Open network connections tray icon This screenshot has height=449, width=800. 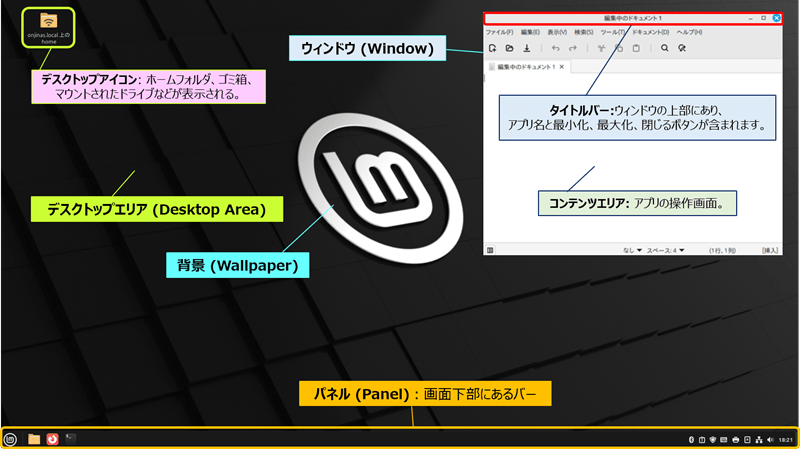(759, 440)
